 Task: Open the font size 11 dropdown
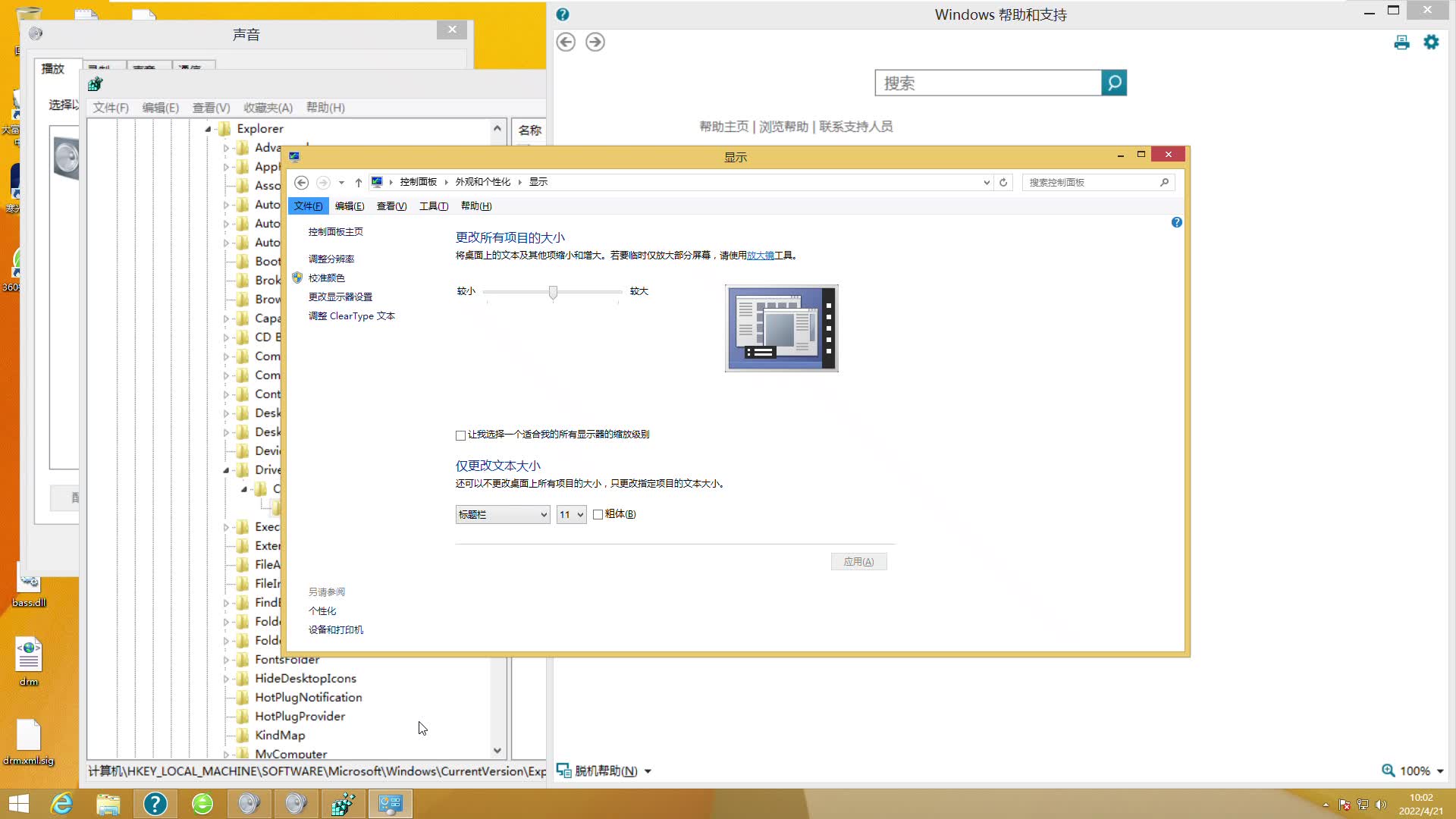(x=571, y=515)
